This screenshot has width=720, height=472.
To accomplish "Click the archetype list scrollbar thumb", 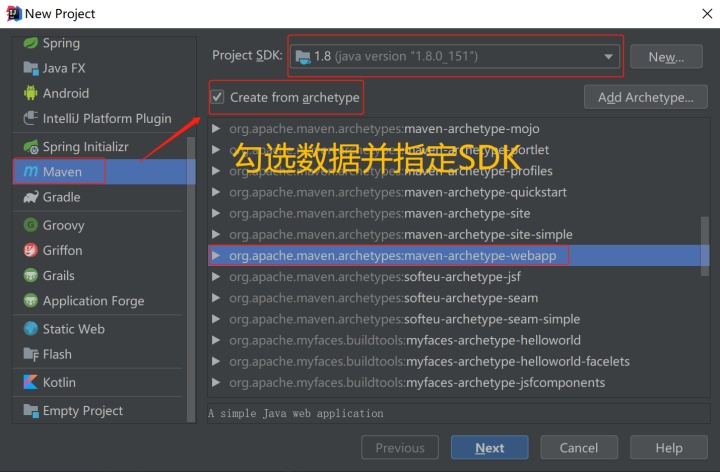I will [705, 246].
